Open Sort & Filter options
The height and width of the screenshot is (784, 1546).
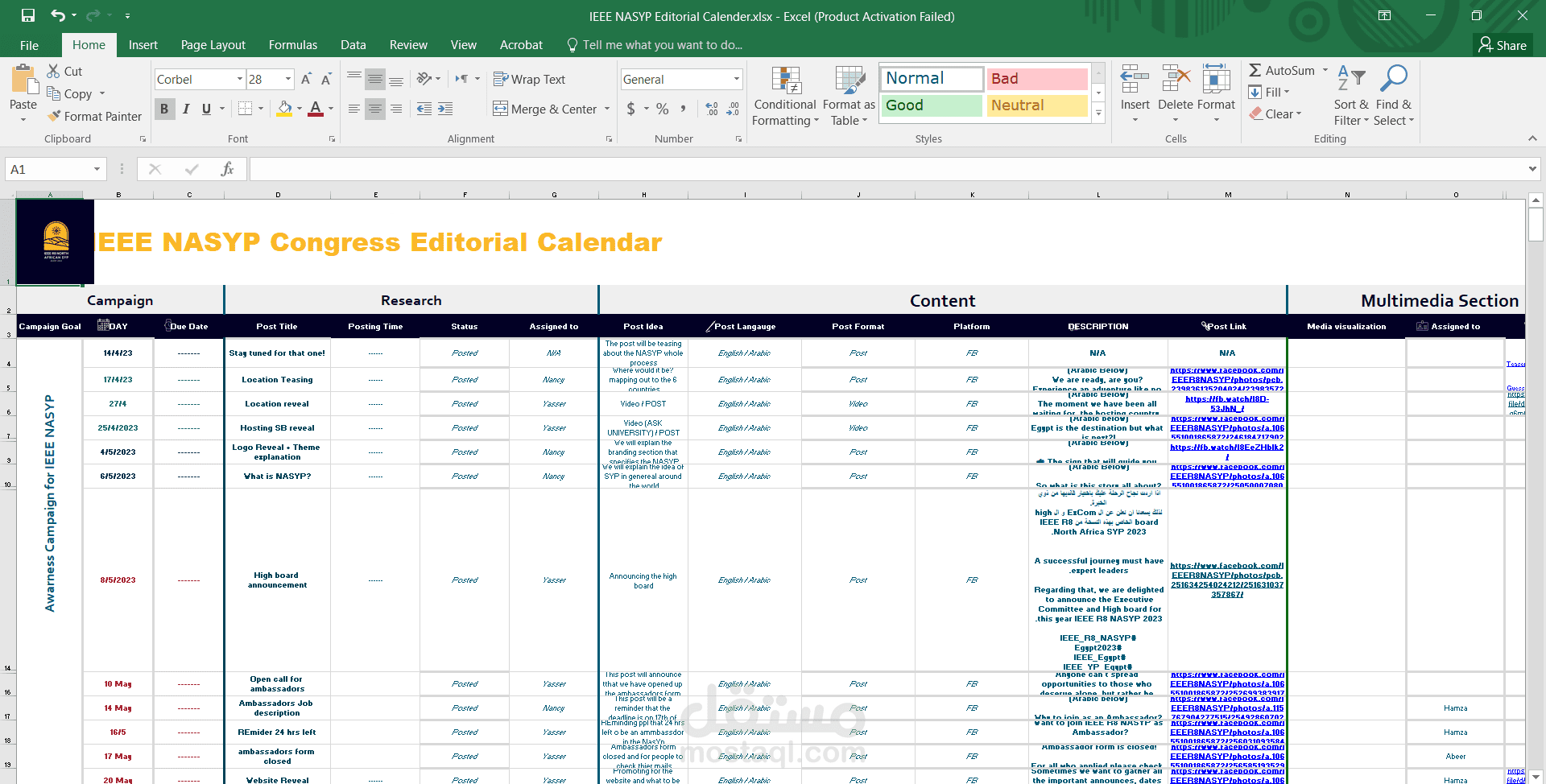pos(1351,96)
